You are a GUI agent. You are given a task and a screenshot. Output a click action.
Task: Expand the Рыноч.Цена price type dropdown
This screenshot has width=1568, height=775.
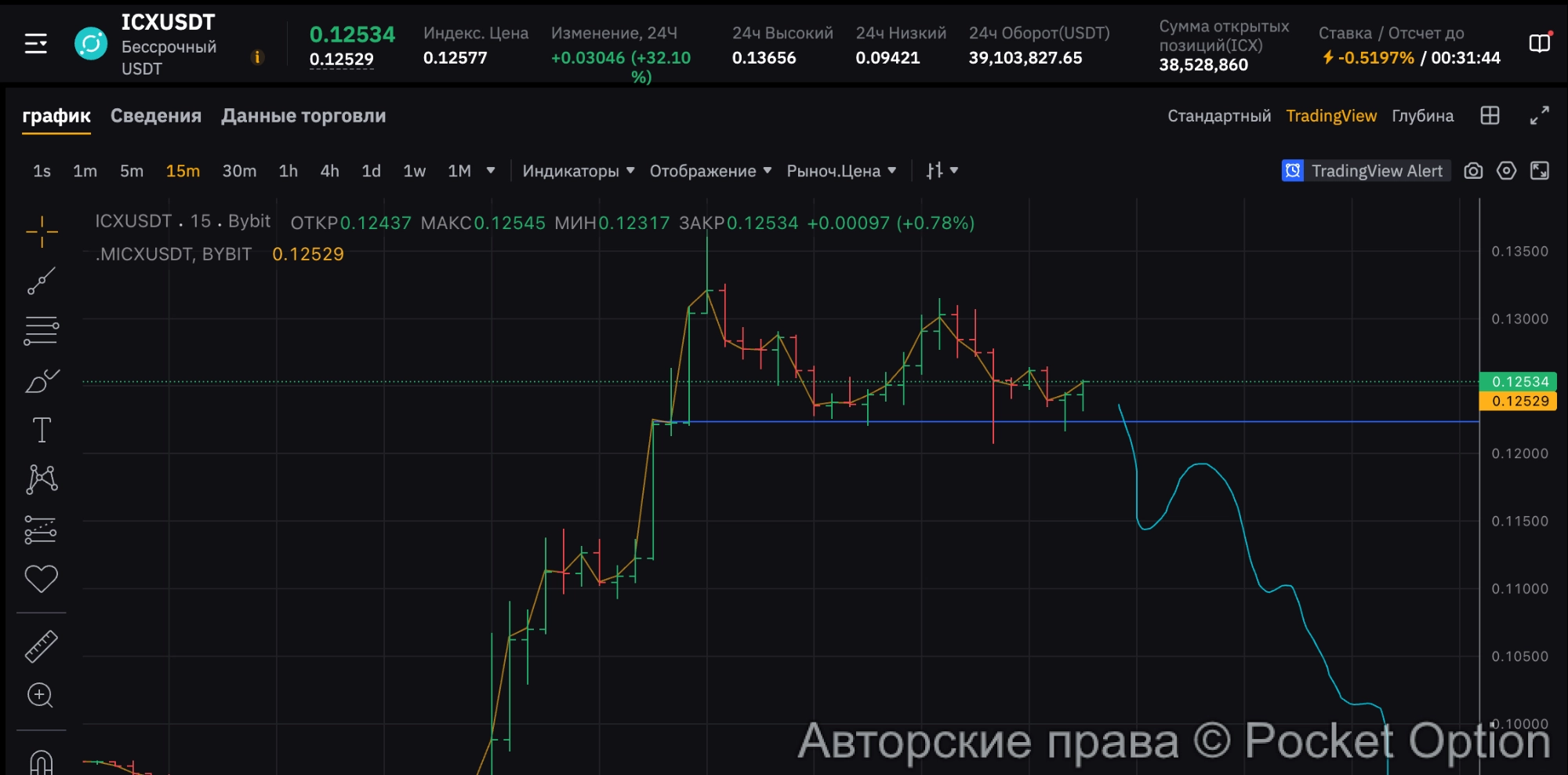840,171
